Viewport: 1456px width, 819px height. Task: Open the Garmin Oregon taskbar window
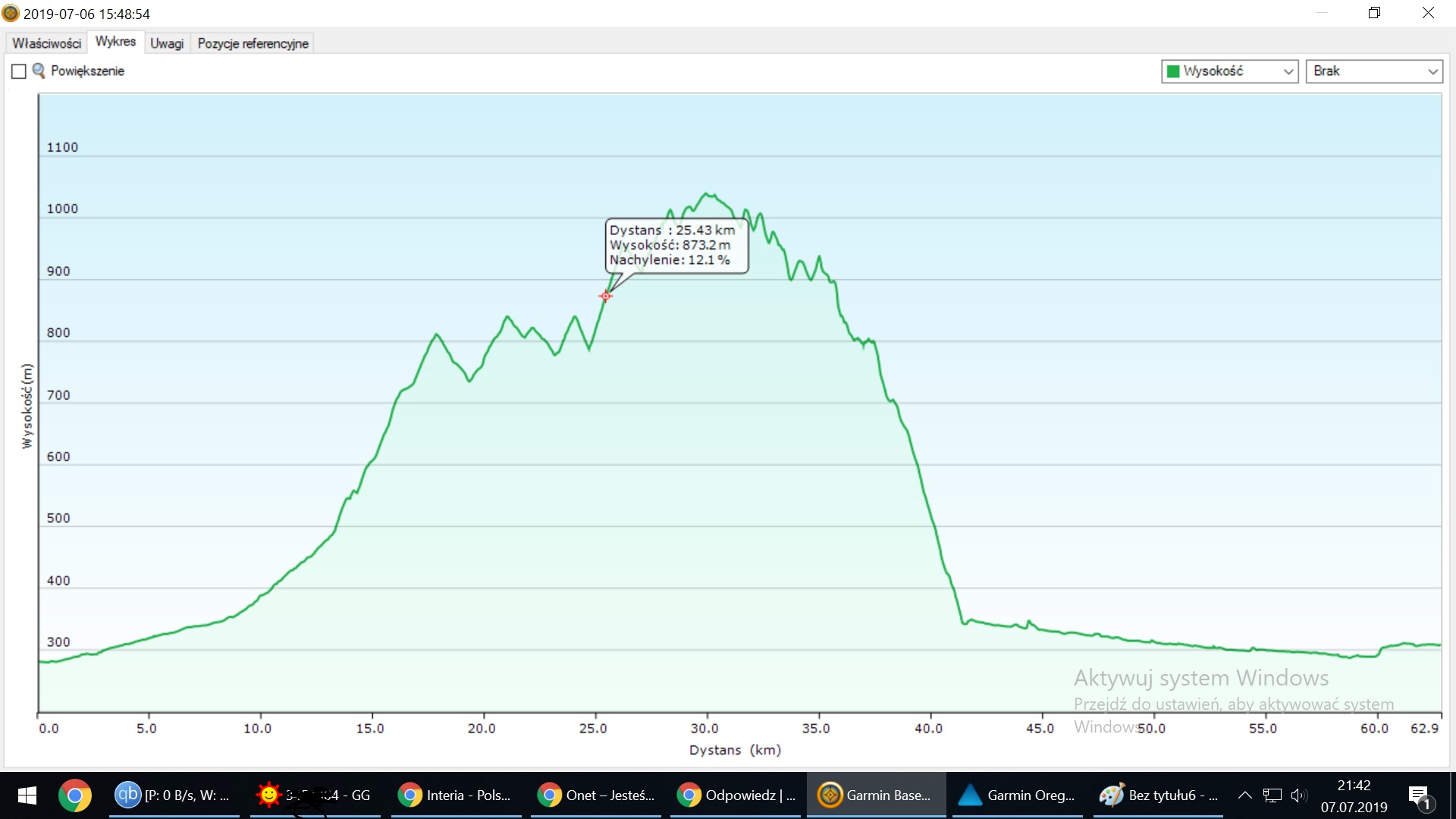[x=1016, y=795]
